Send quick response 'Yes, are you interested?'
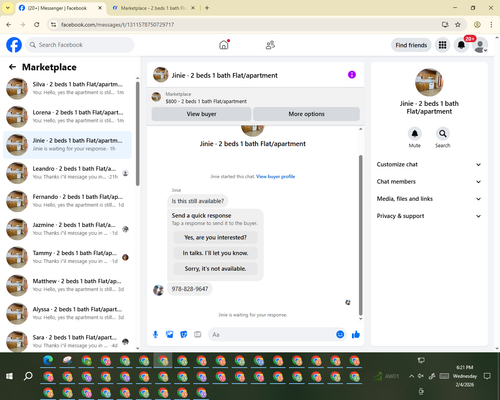 215,237
